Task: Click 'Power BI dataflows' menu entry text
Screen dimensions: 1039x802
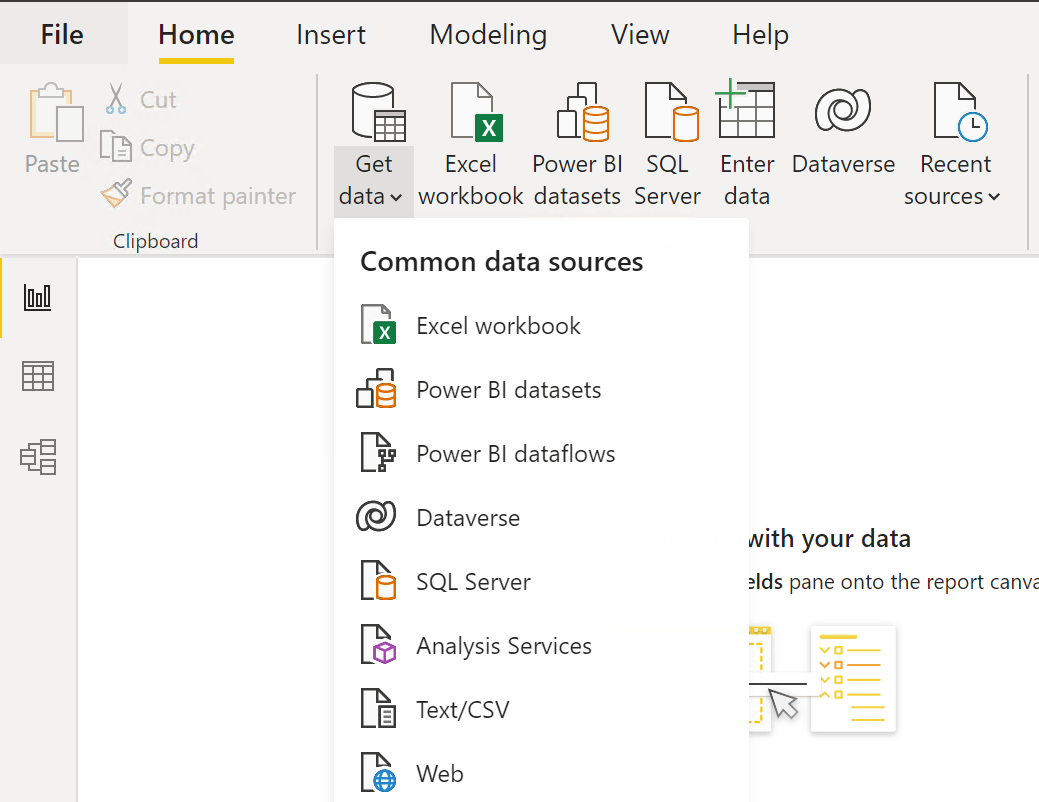Action: pyautogui.click(x=516, y=453)
